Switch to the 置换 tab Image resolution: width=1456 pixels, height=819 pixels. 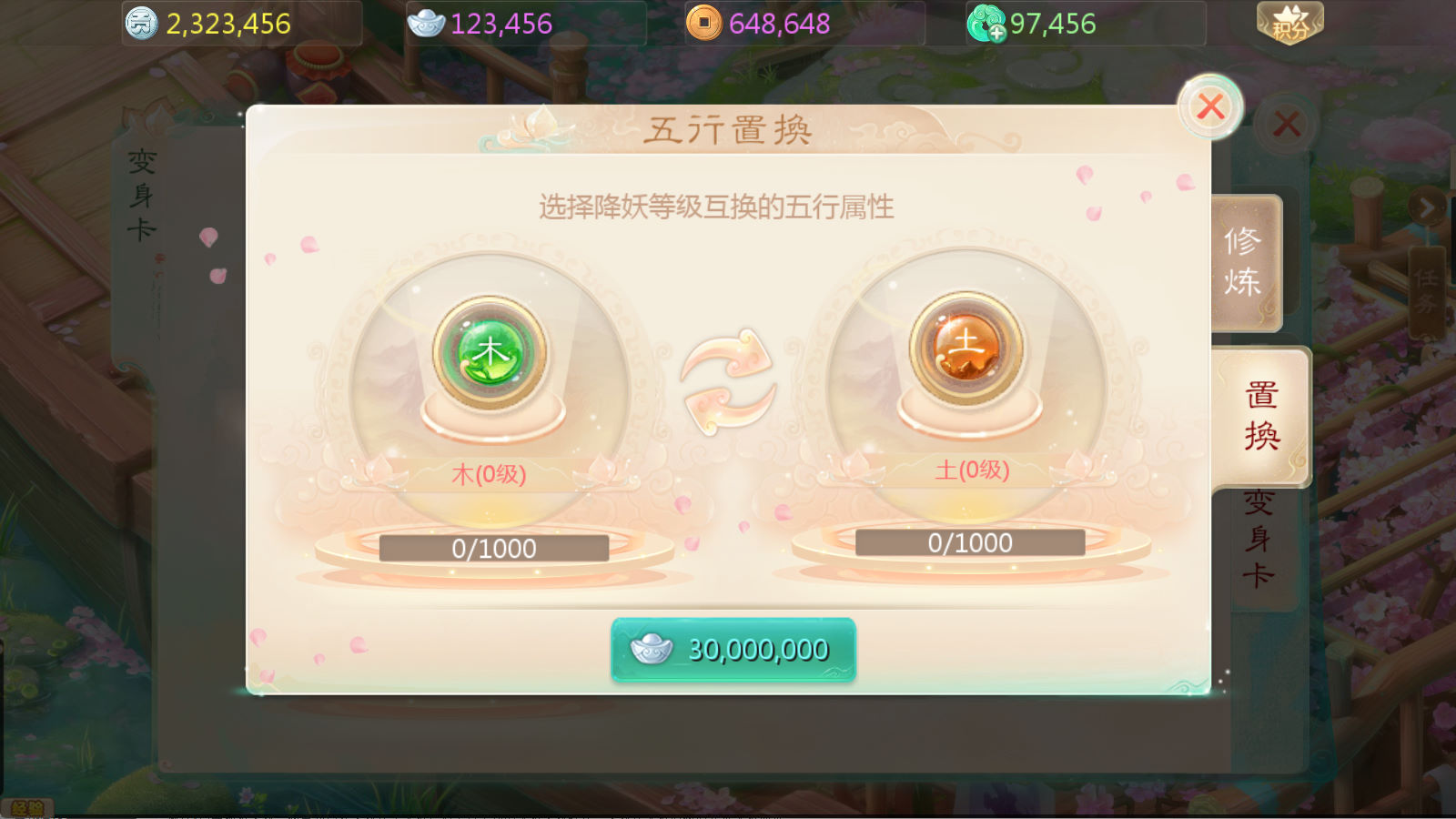point(1262,417)
